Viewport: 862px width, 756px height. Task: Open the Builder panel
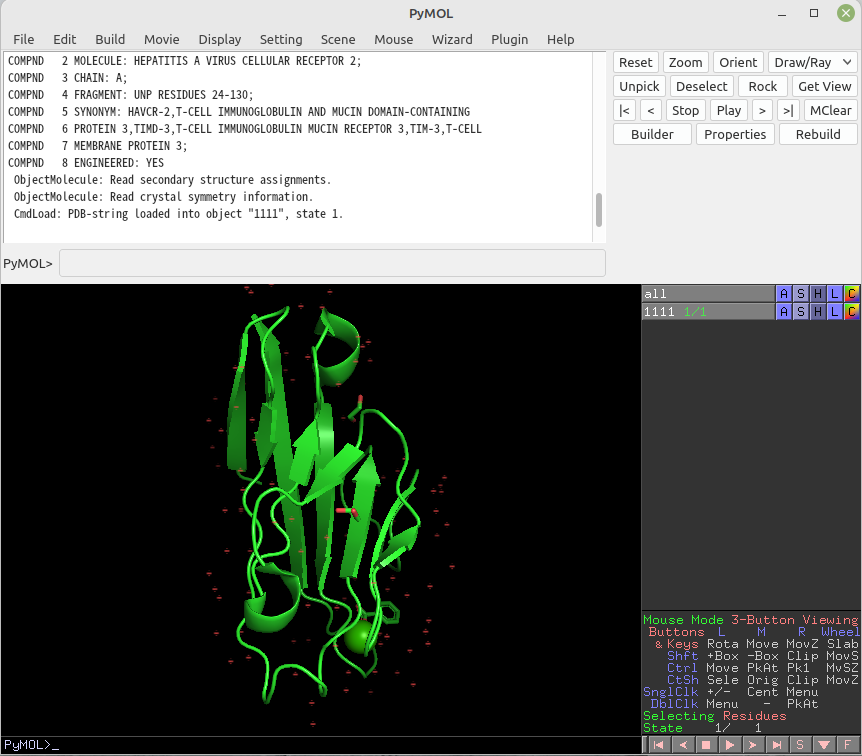[651, 133]
